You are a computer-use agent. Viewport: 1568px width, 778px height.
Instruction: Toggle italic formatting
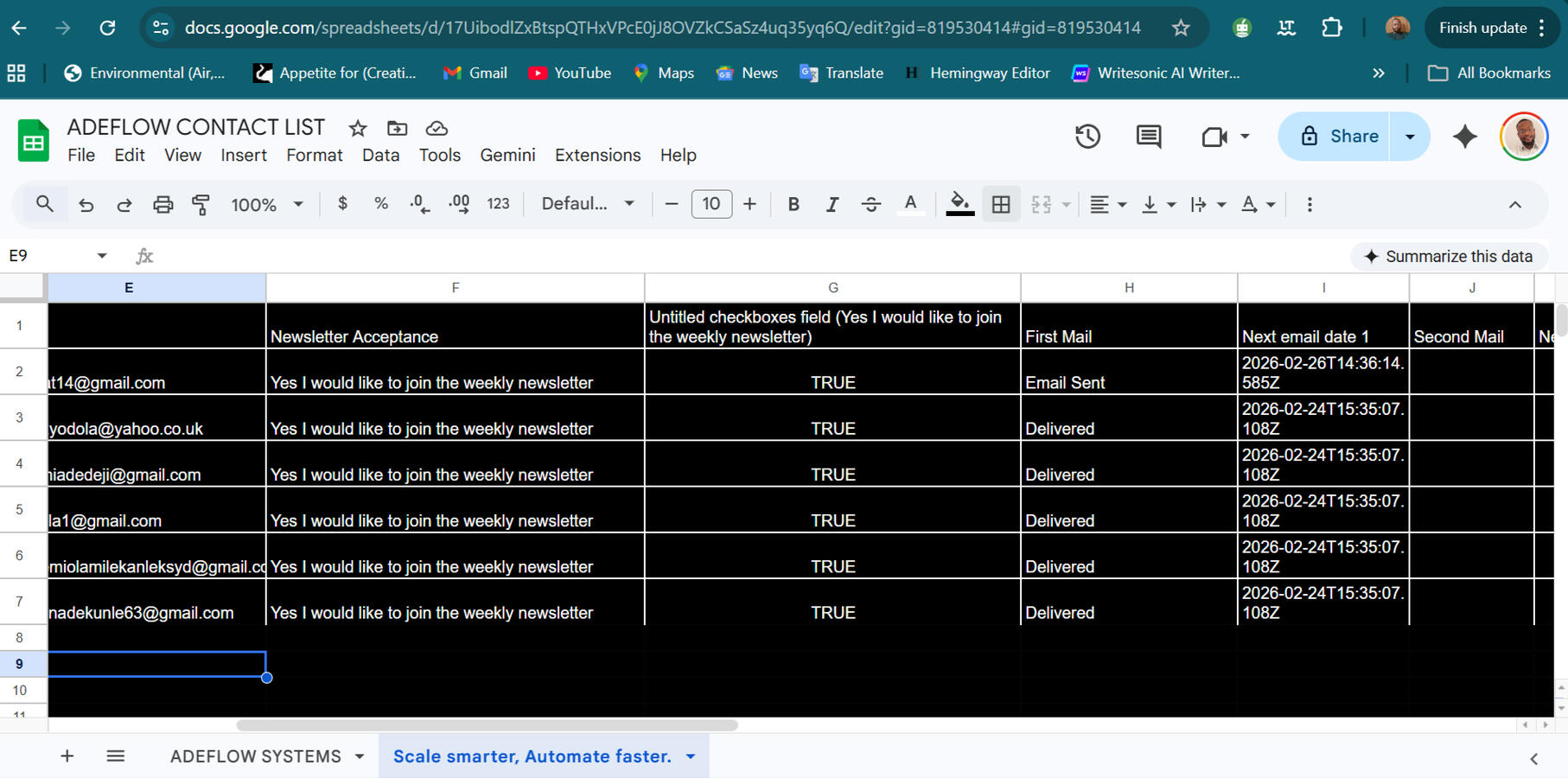tap(832, 204)
